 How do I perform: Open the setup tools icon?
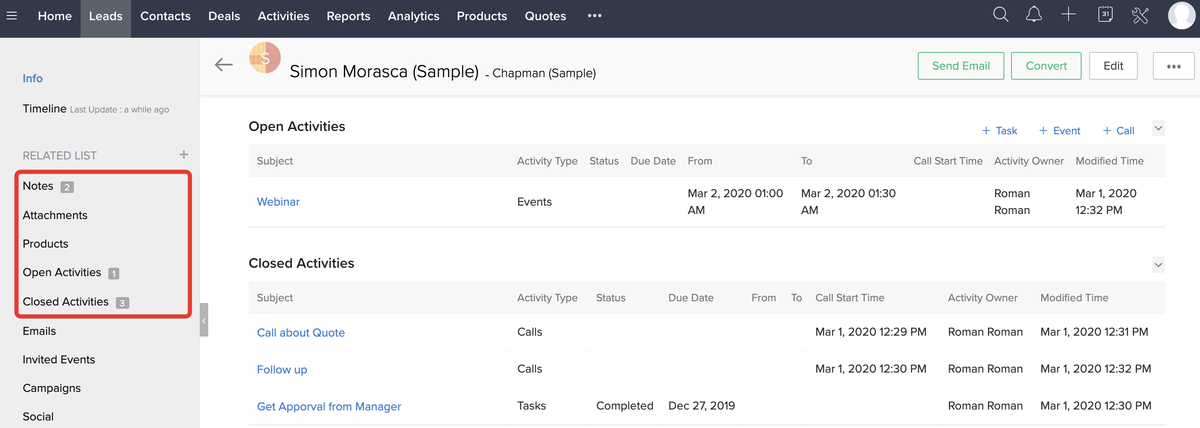pyautogui.click(x=1140, y=15)
